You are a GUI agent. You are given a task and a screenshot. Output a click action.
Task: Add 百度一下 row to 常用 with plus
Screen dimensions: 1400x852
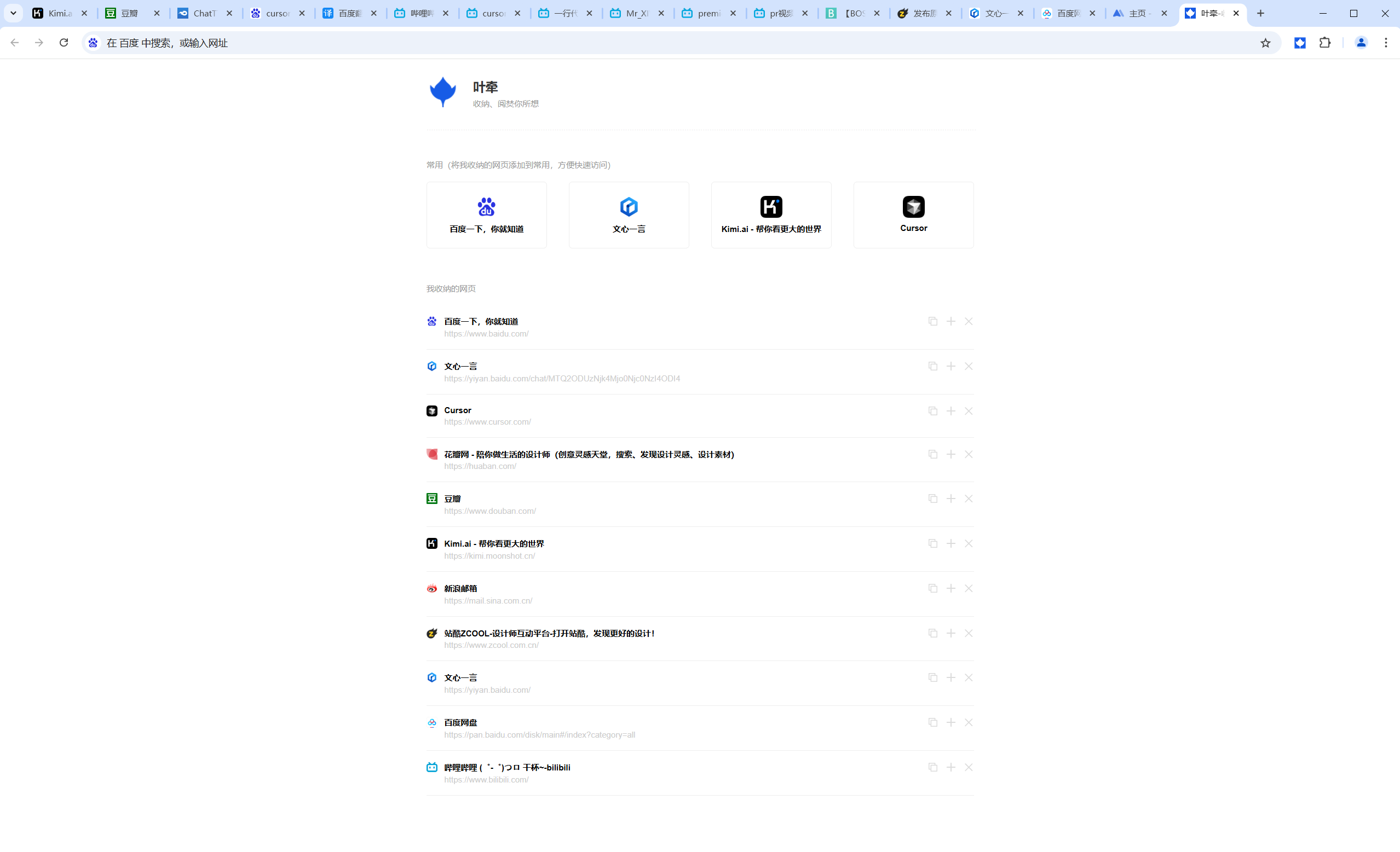(x=950, y=322)
